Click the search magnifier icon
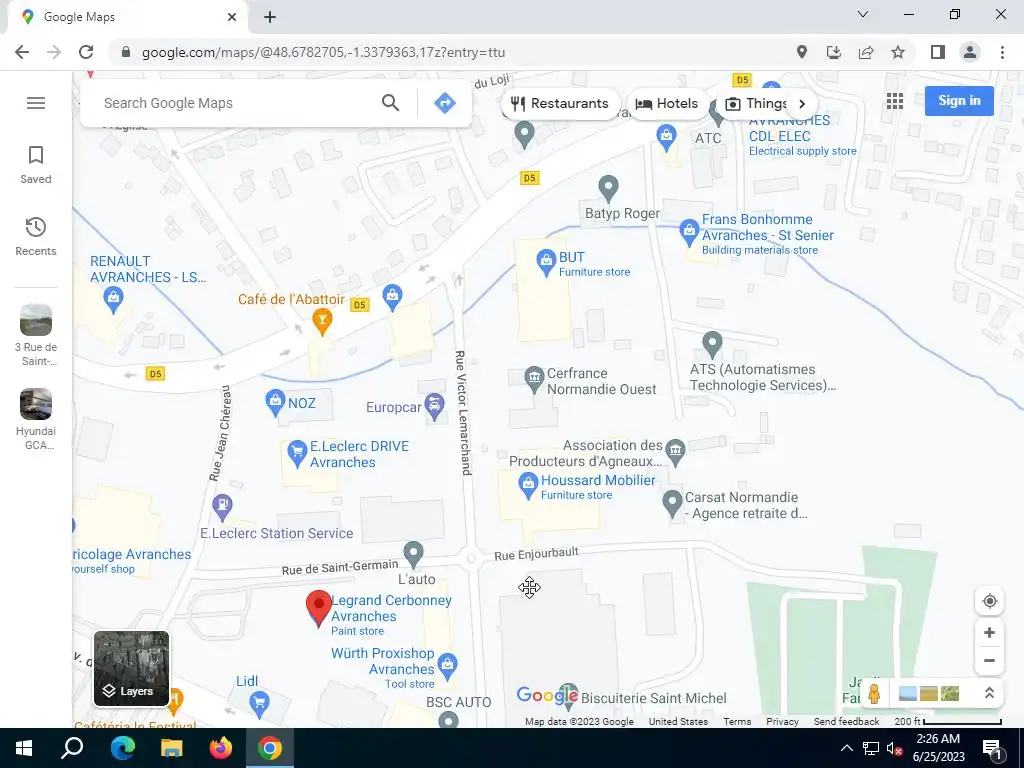Screen dimensions: 1024x768 click(391, 103)
